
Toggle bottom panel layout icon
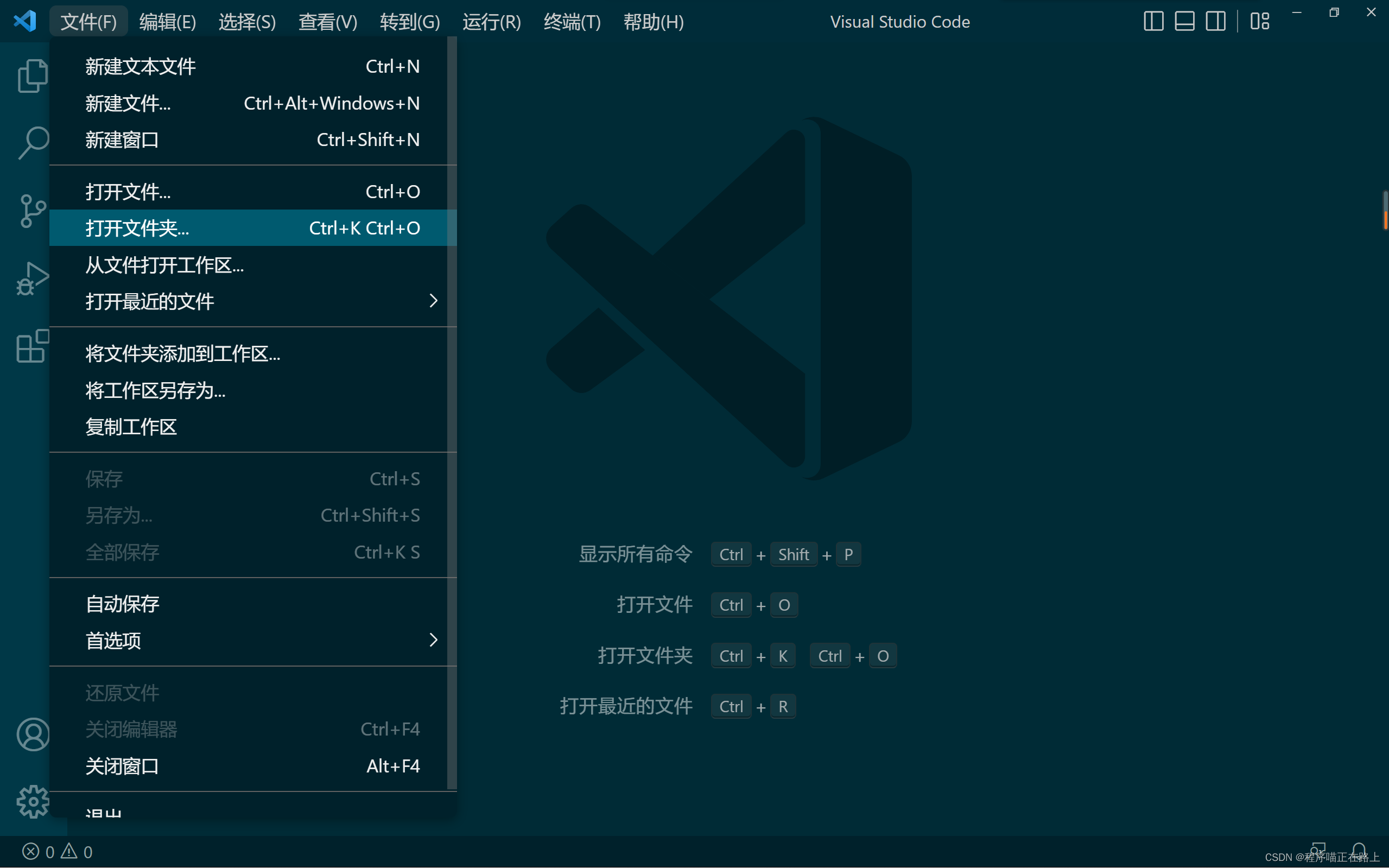click(1185, 21)
